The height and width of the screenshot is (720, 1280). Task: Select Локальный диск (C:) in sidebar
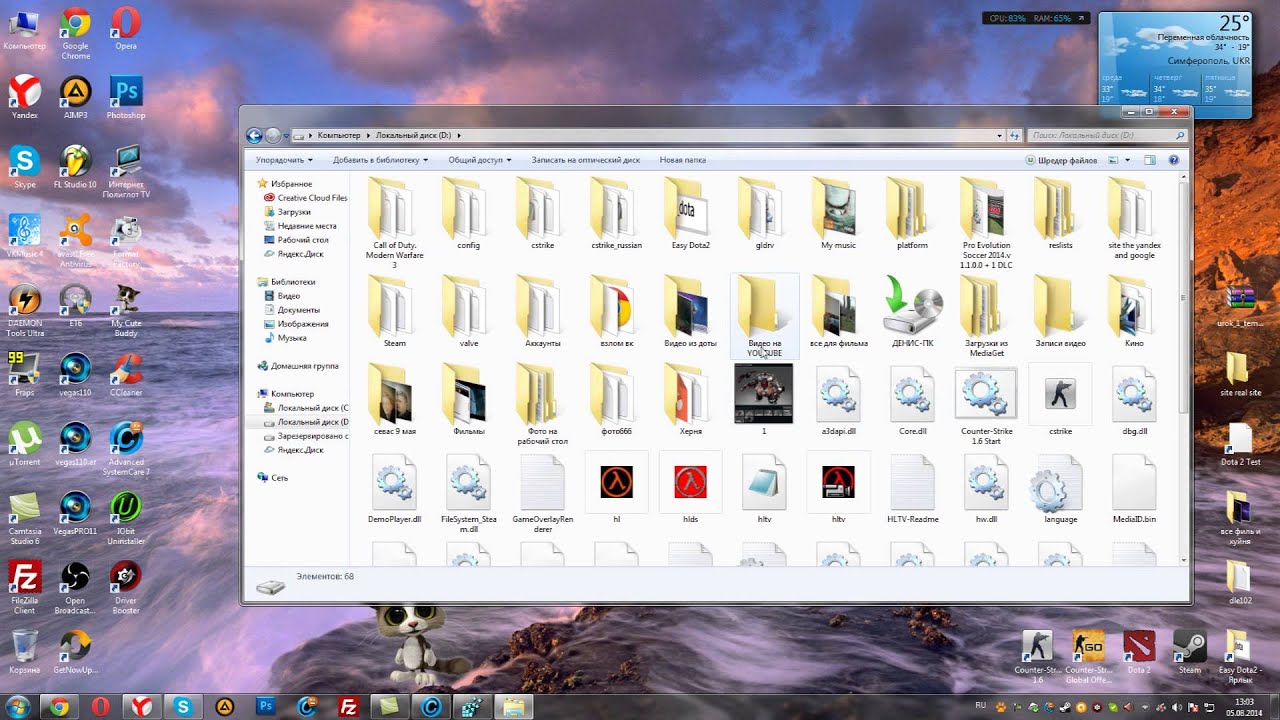click(x=306, y=408)
